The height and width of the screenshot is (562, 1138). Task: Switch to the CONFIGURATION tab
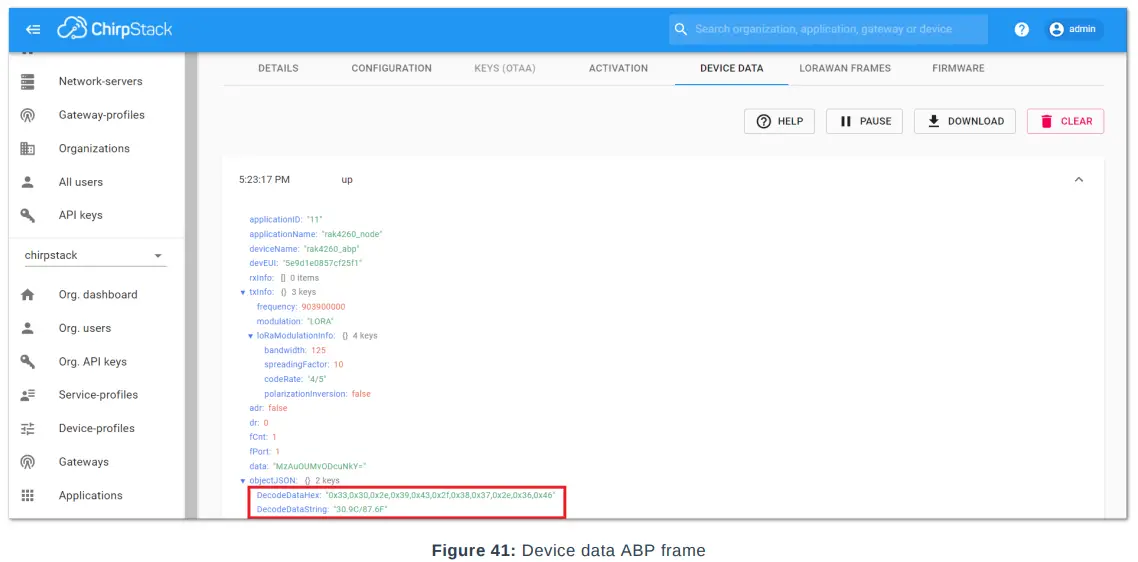391,68
